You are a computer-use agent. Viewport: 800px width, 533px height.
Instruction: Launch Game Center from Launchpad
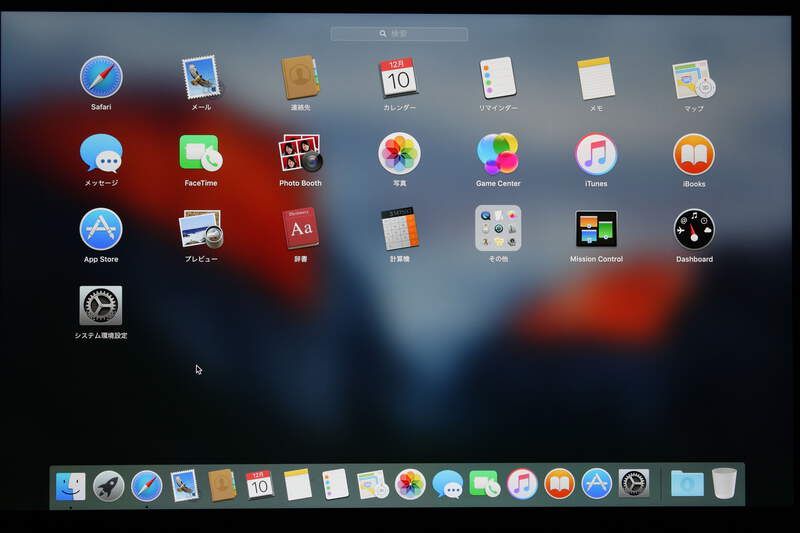click(497, 154)
